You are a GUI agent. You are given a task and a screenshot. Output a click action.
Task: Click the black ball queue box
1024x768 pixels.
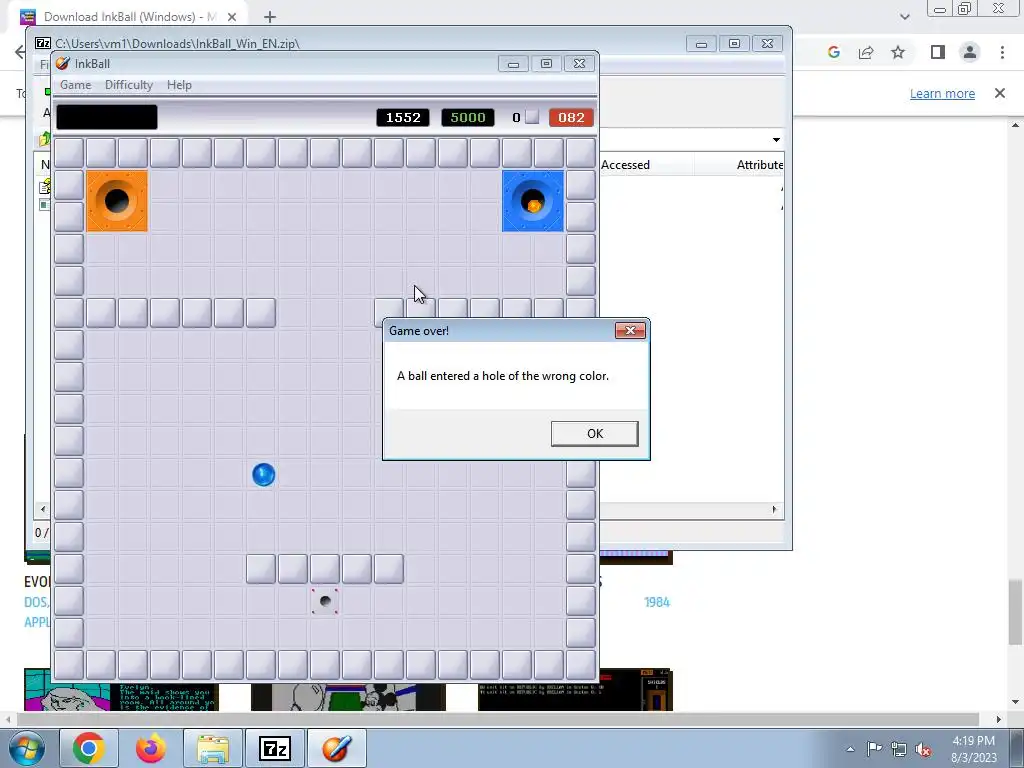coord(107,118)
